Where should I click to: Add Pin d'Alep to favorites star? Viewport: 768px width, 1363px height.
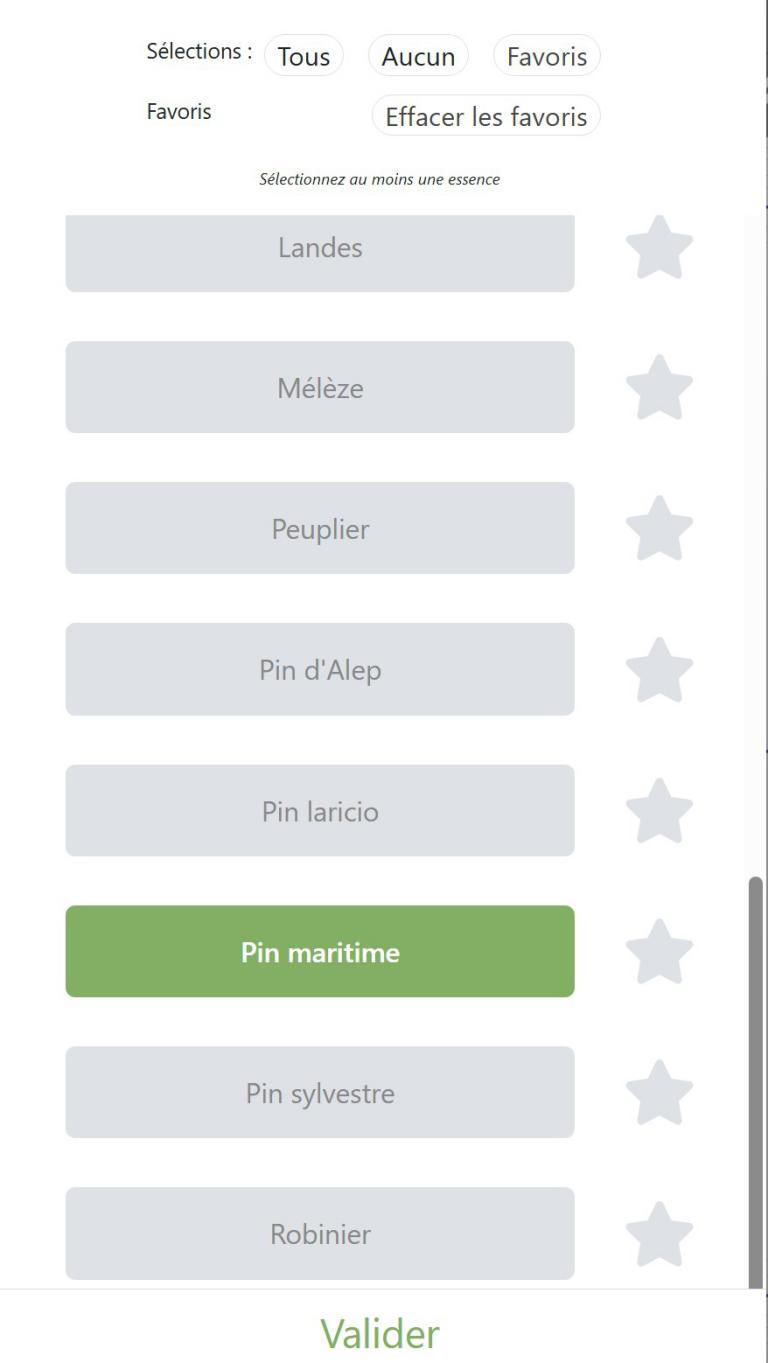[659, 669]
